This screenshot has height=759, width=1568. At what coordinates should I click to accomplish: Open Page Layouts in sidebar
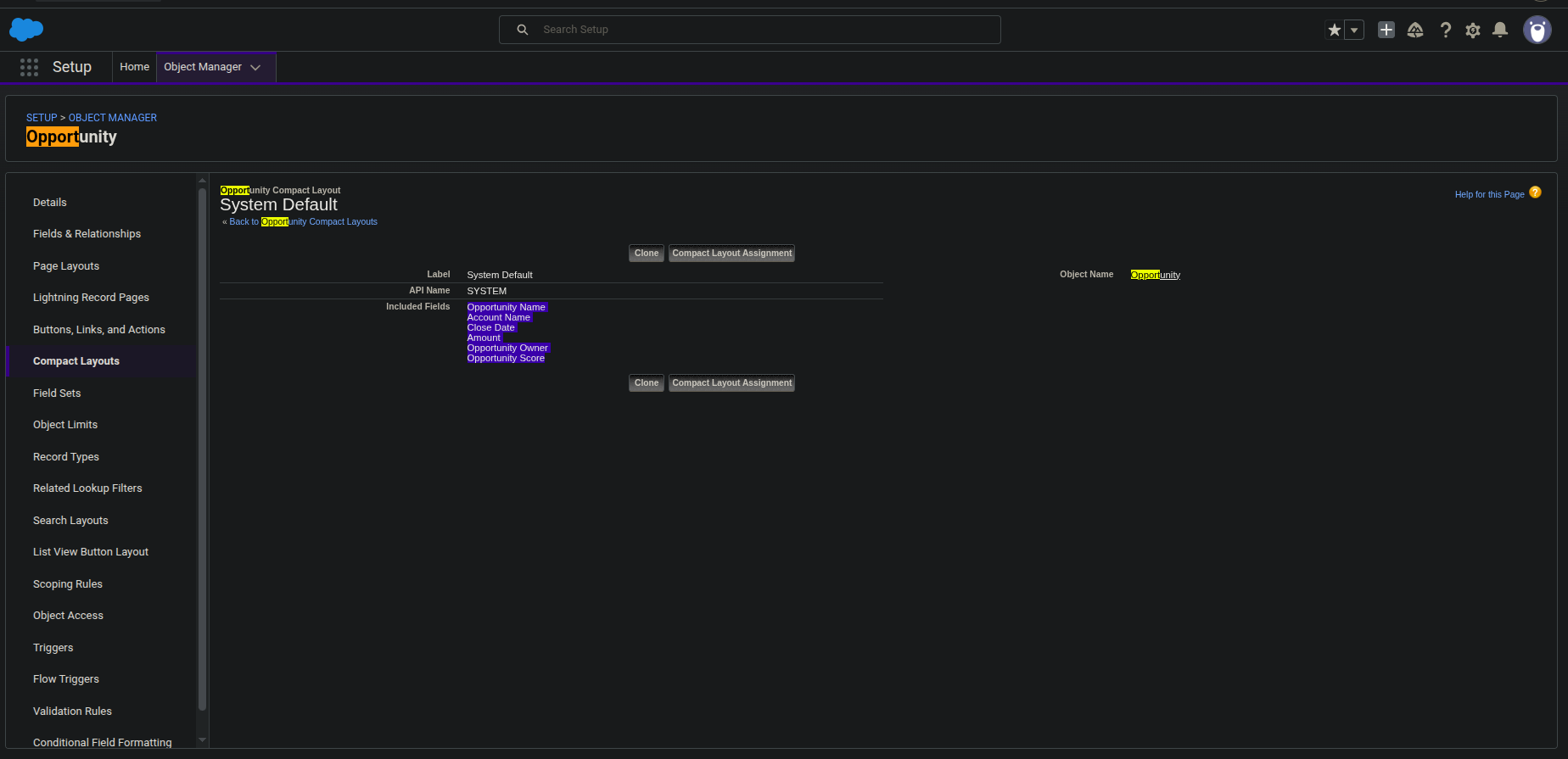point(66,265)
